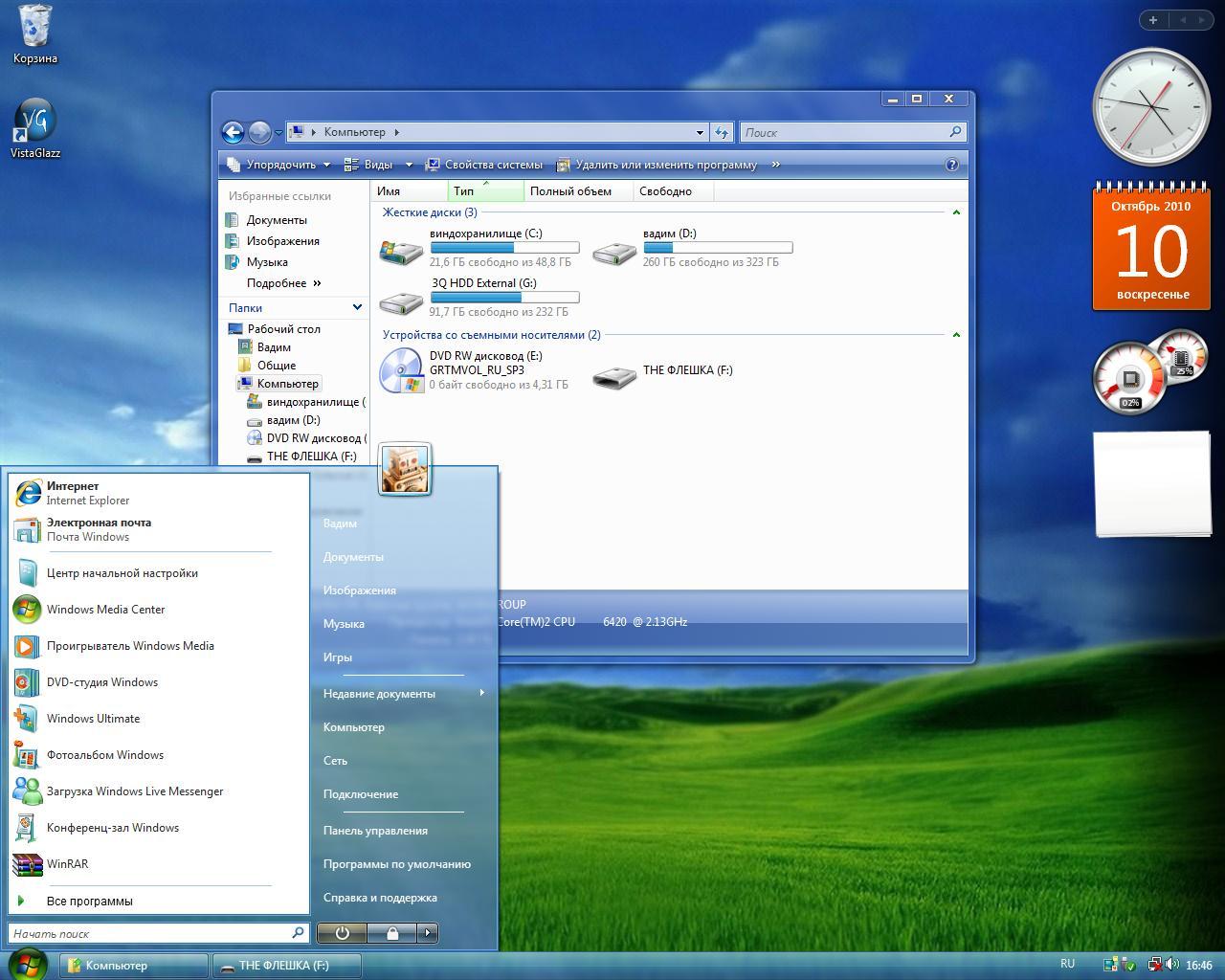The width and height of the screenshot is (1225, 980).
Task: Launch Windows Media Center
Action: click(x=159, y=610)
